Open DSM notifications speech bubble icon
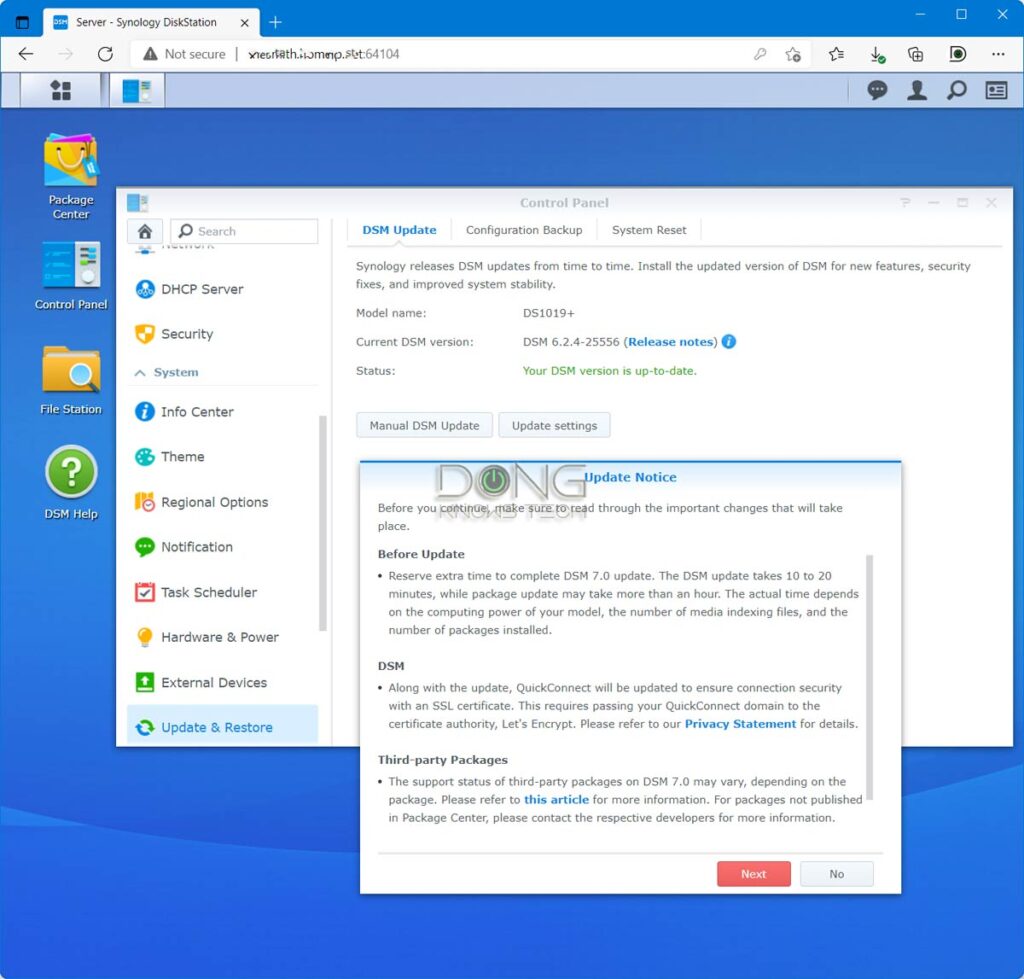Viewport: 1024px width, 979px height. (876, 90)
